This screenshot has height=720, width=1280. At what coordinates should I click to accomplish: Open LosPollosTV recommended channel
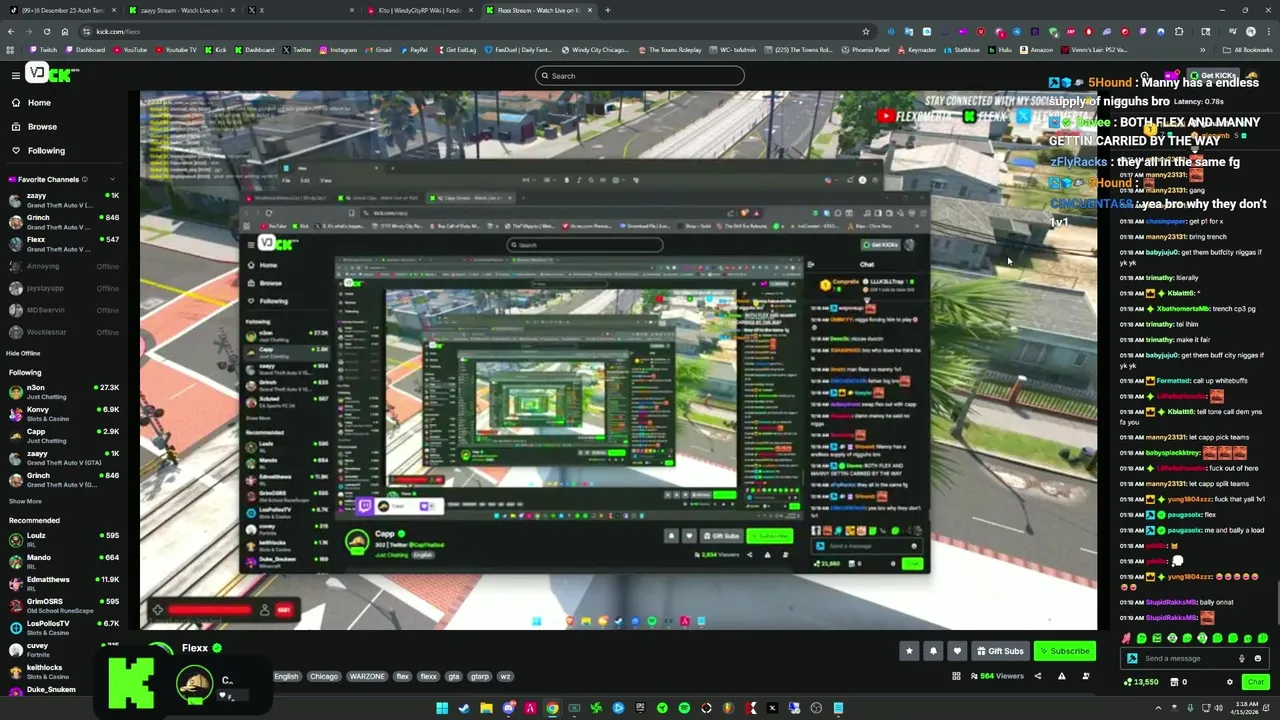(x=62, y=628)
